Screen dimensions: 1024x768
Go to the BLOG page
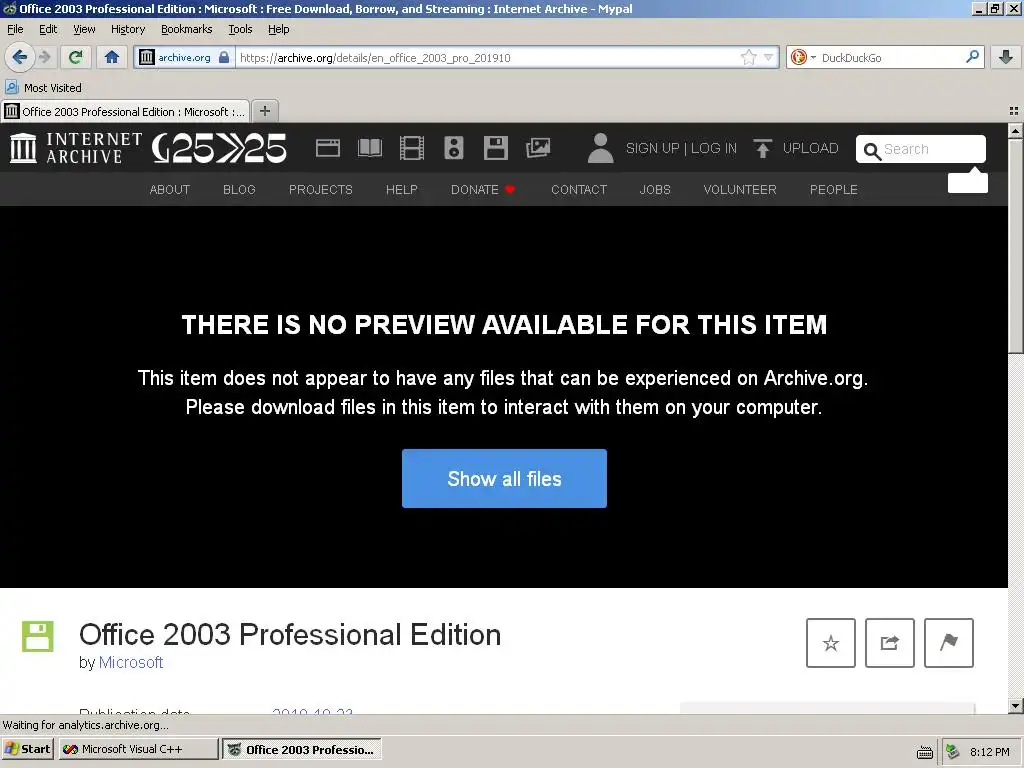pos(239,189)
